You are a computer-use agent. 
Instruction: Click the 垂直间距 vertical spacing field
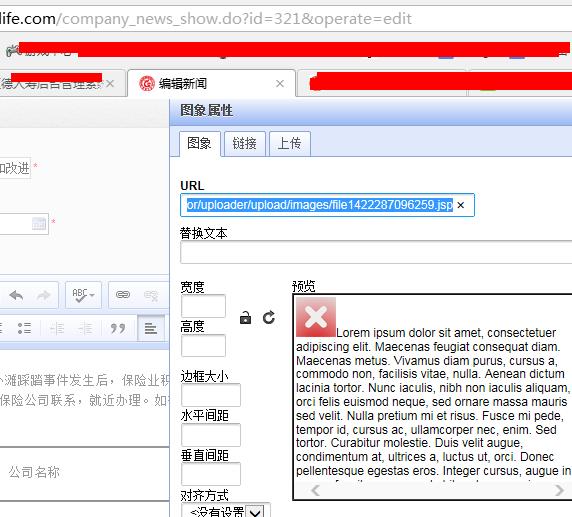click(x=211, y=474)
